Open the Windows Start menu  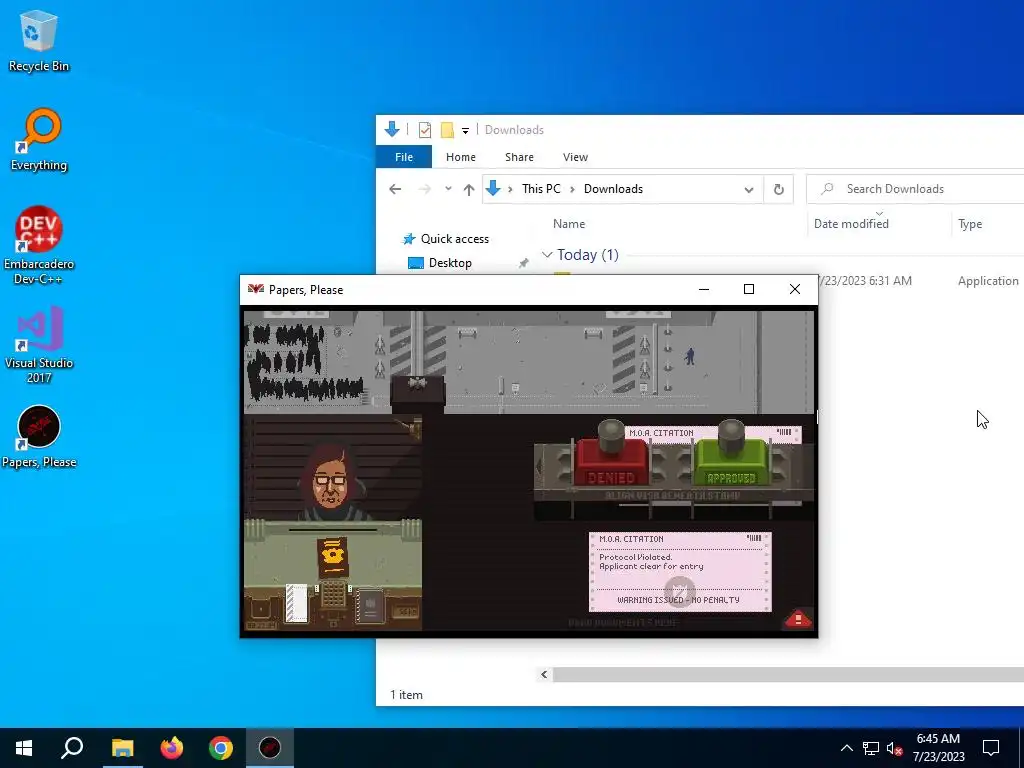coord(24,748)
